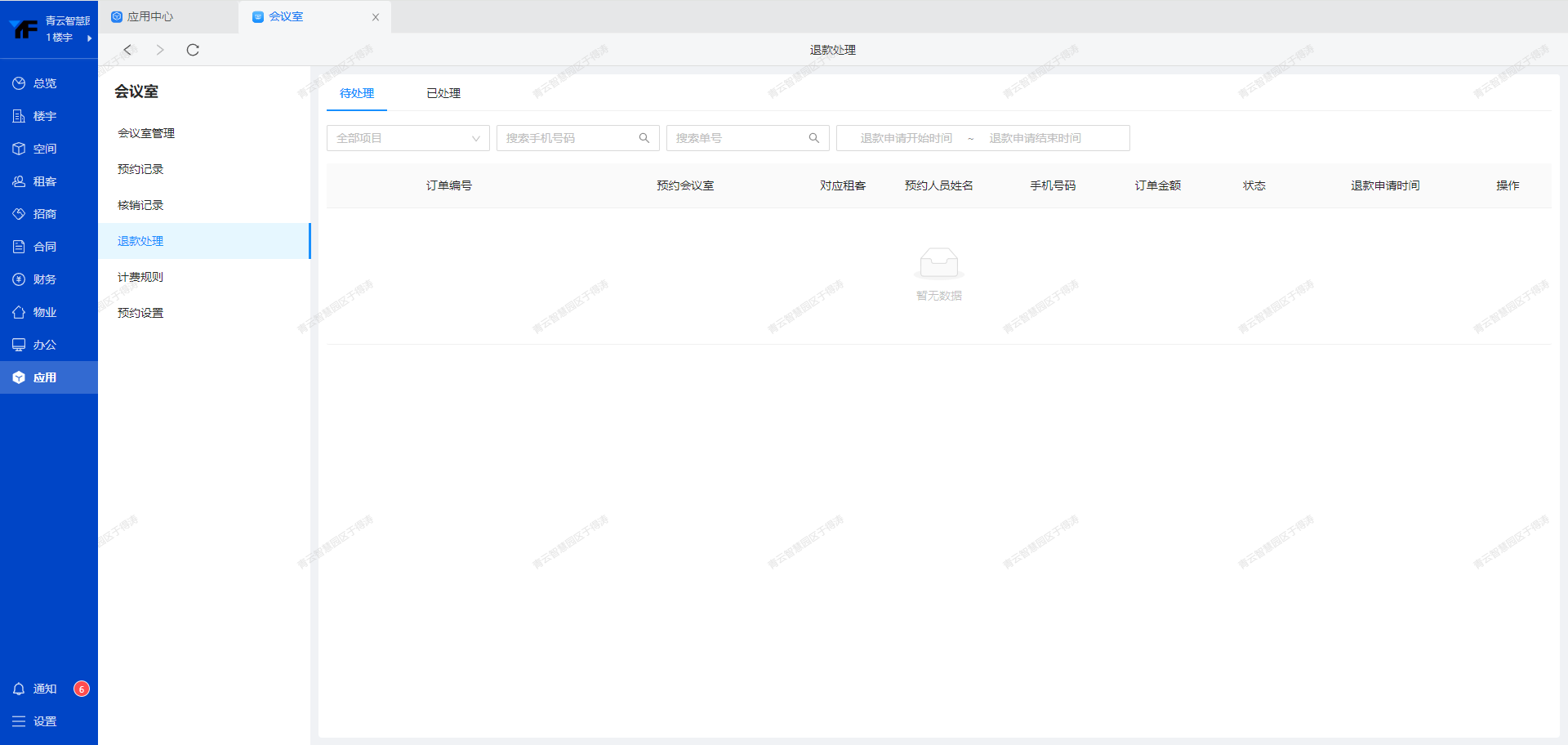Close the 会议室 tab
This screenshot has height=745, width=1568.
(376, 17)
